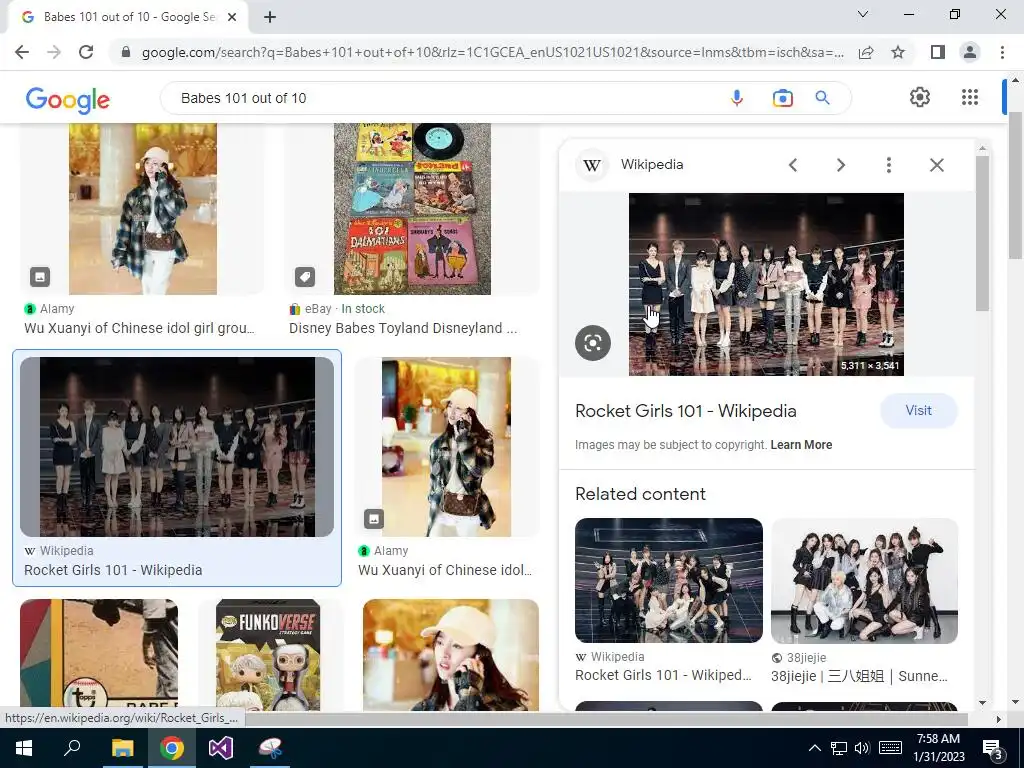Open Rocket Girls 101 - Wikipedia title
This screenshot has height=768, width=1024.
click(x=686, y=411)
